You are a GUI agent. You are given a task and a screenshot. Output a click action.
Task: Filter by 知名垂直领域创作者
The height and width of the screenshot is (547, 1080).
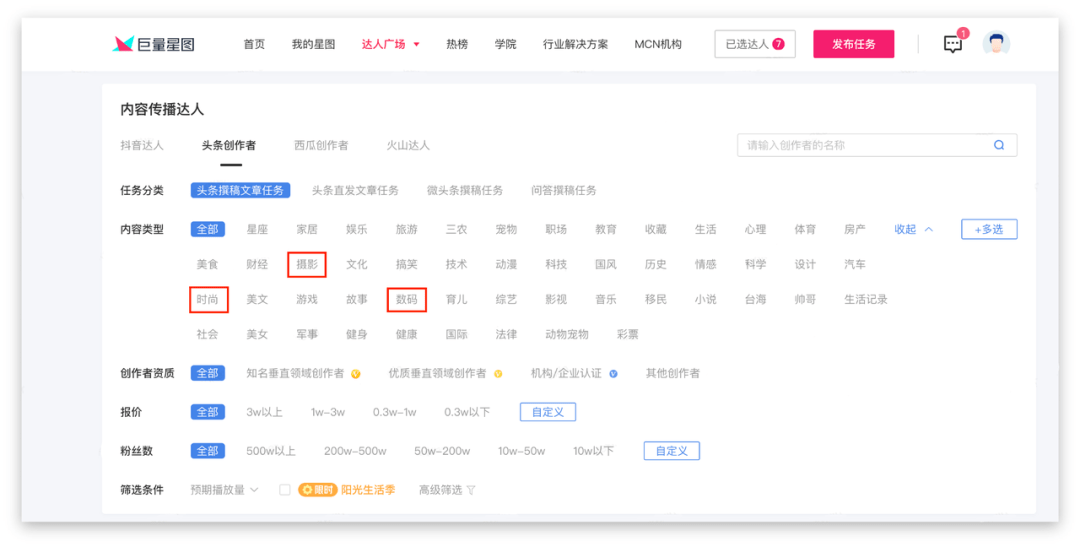[295, 373]
